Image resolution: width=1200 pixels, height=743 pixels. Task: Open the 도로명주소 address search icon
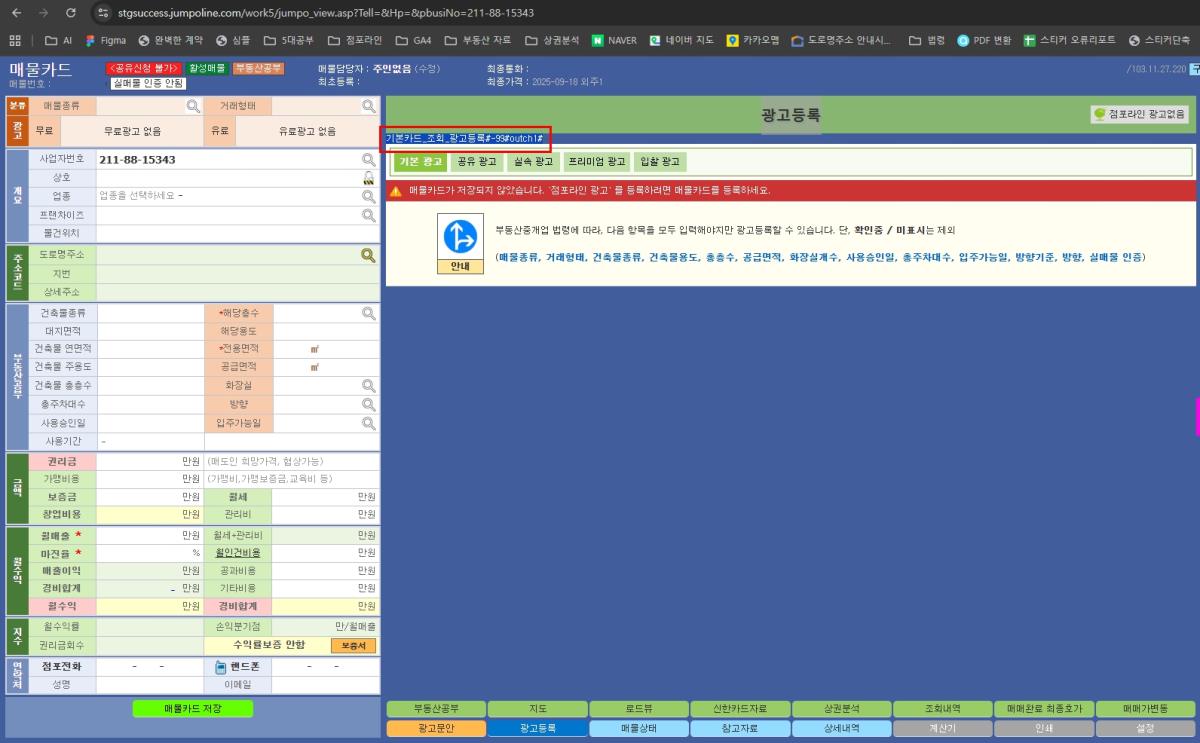[368, 255]
